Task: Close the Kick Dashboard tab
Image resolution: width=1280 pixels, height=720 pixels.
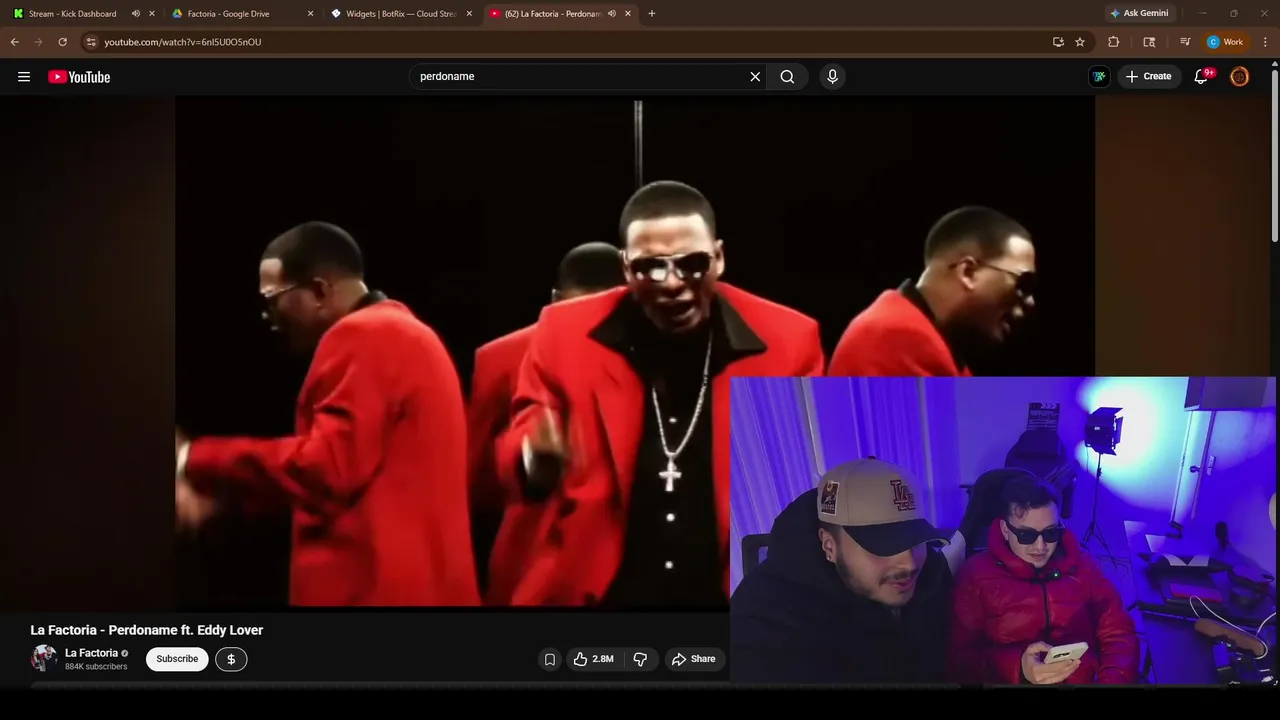Action: point(152,14)
